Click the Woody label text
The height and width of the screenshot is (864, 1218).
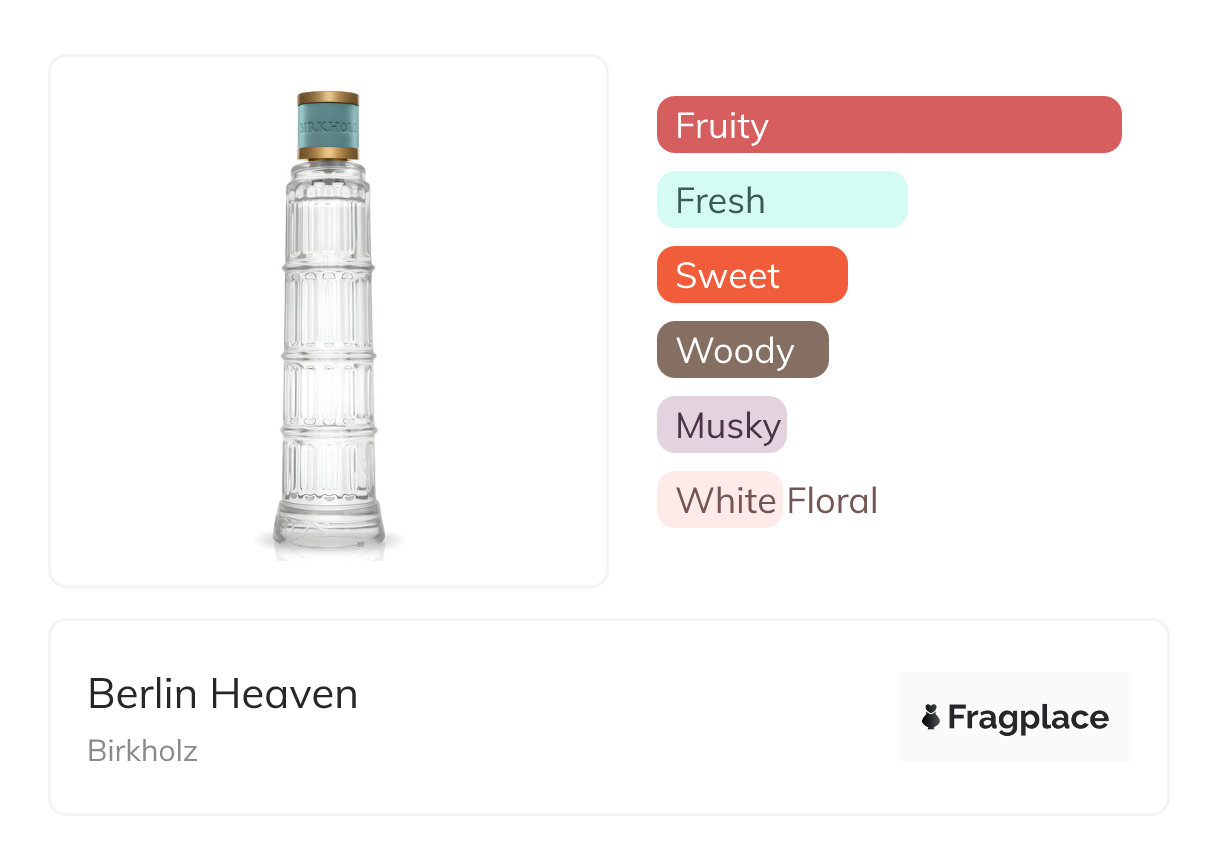tap(735, 351)
